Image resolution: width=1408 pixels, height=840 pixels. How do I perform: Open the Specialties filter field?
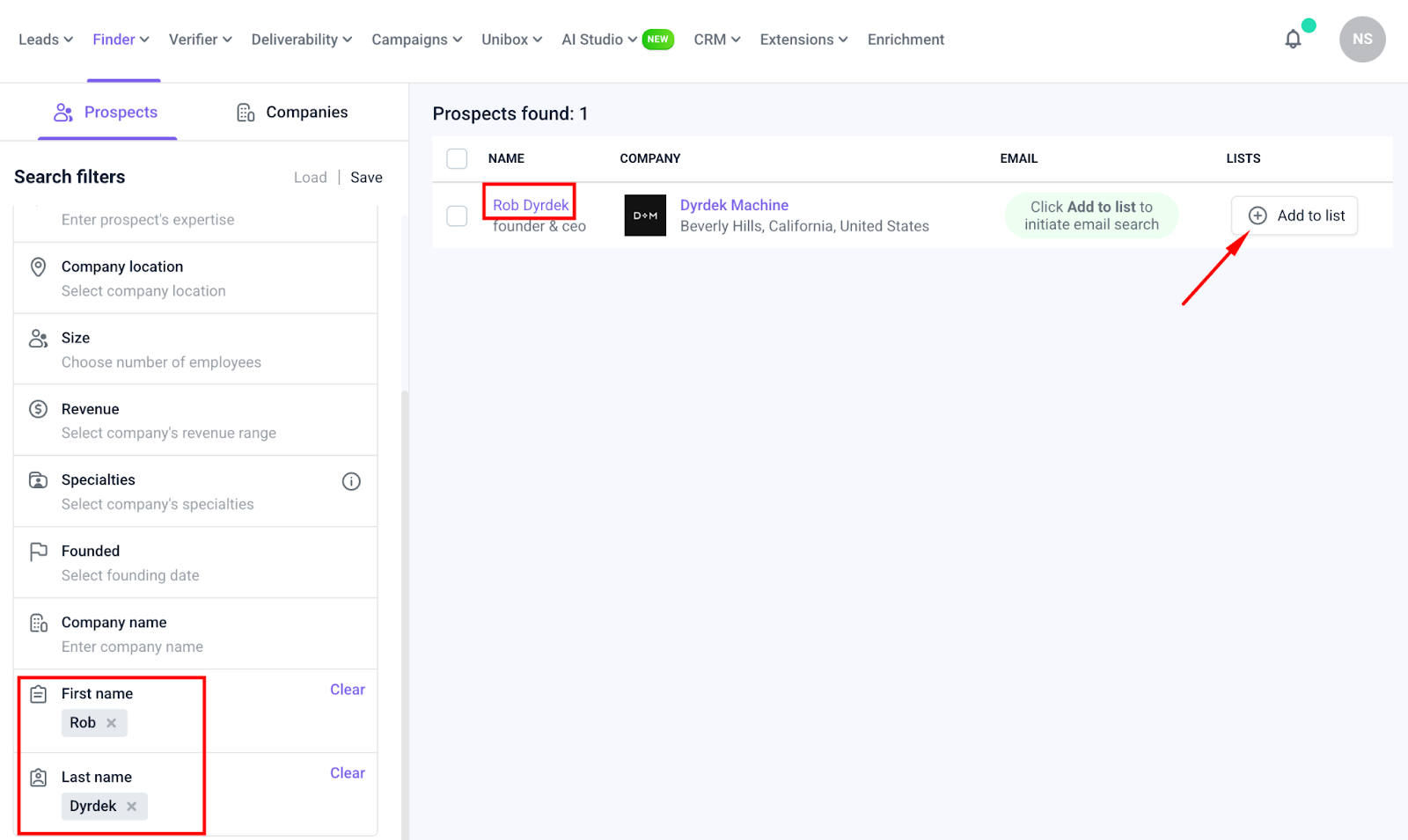point(195,492)
